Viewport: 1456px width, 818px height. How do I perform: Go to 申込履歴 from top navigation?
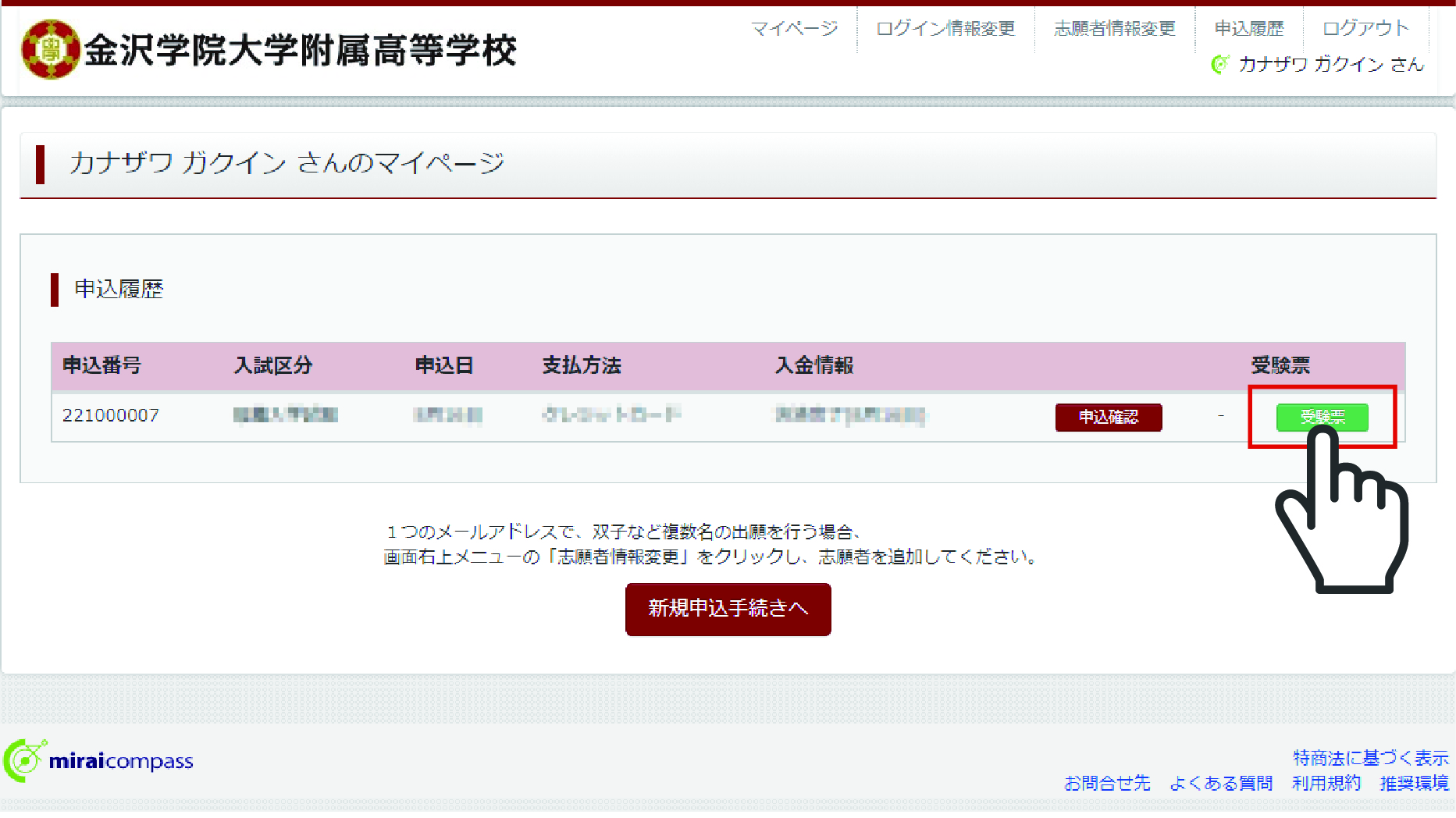pyautogui.click(x=1249, y=29)
